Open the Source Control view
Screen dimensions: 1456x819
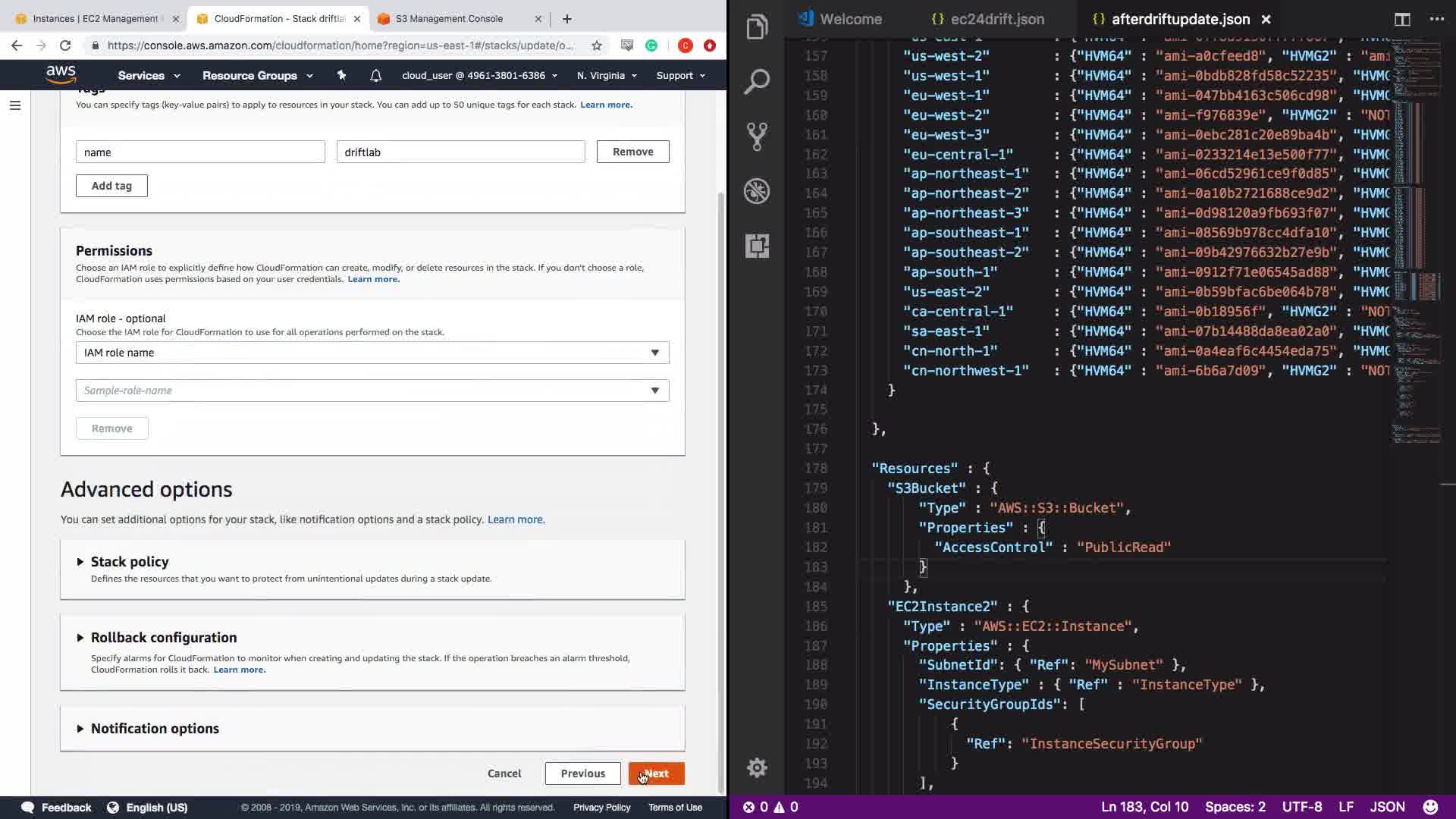757,136
